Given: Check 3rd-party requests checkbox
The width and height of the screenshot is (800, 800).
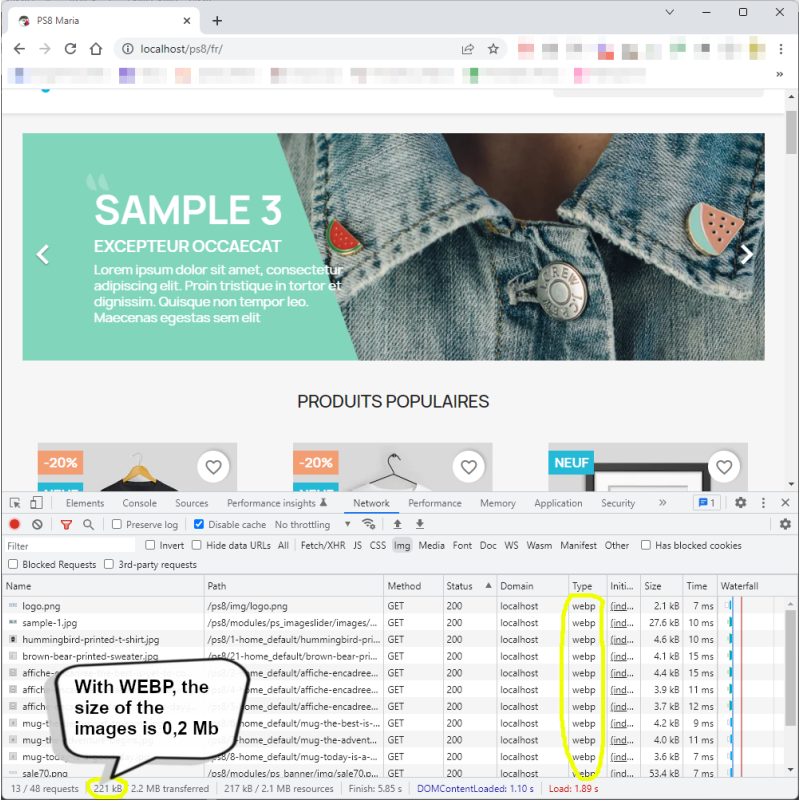Looking at the screenshot, I should tap(109, 564).
